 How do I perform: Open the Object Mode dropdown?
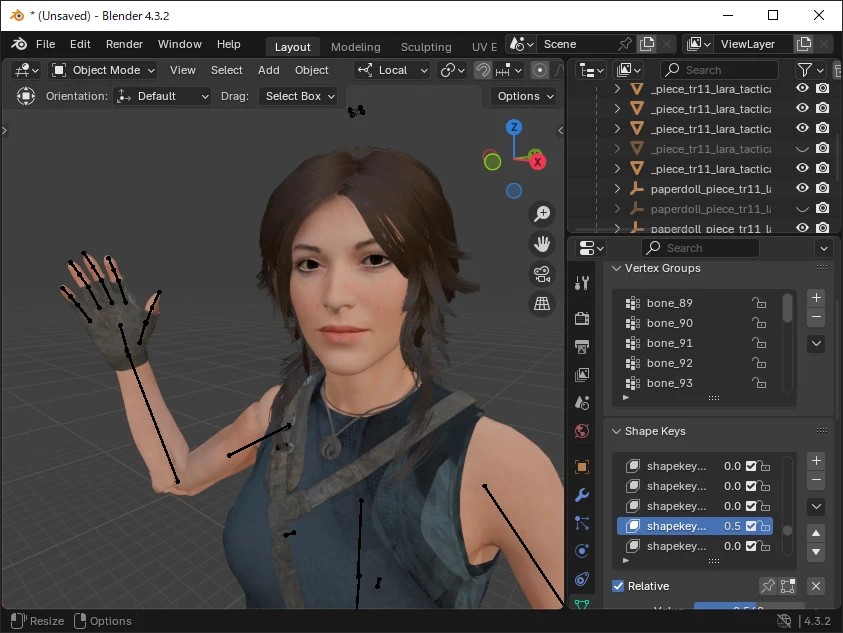point(103,70)
